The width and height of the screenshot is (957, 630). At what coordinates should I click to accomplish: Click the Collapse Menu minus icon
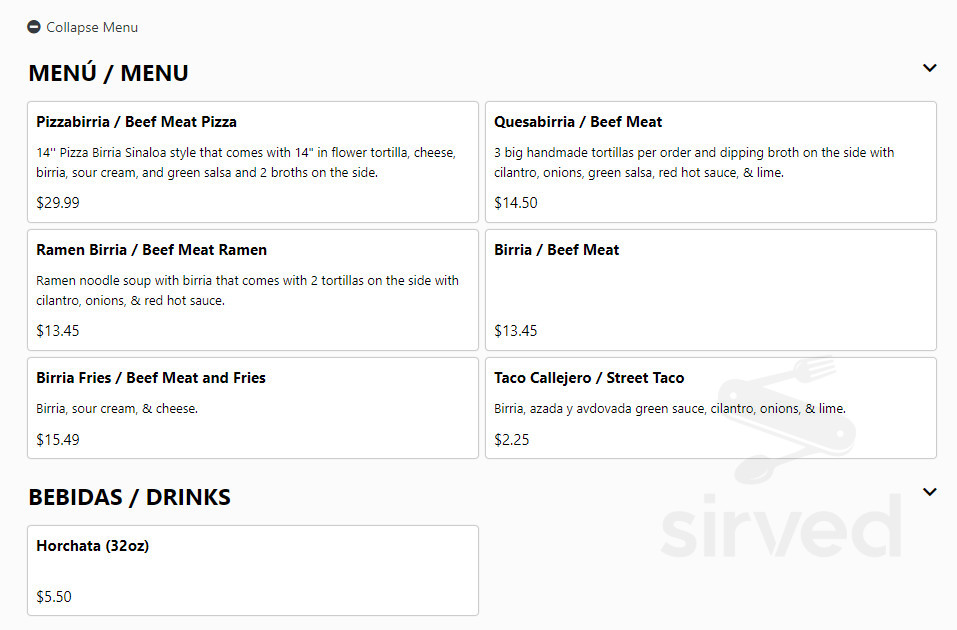pyautogui.click(x=33, y=27)
